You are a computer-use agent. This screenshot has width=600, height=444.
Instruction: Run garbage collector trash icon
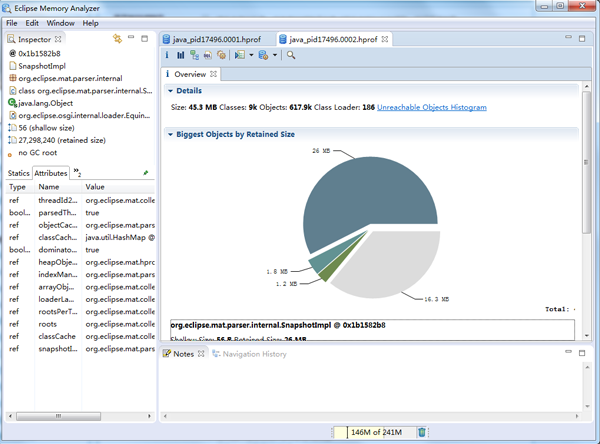pyautogui.click(x=422, y=432)
